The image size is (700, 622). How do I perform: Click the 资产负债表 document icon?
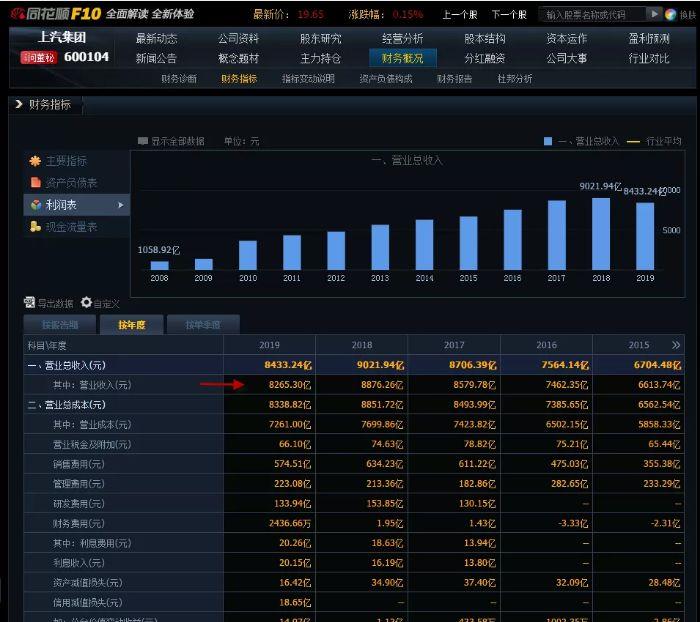[36, 183]
